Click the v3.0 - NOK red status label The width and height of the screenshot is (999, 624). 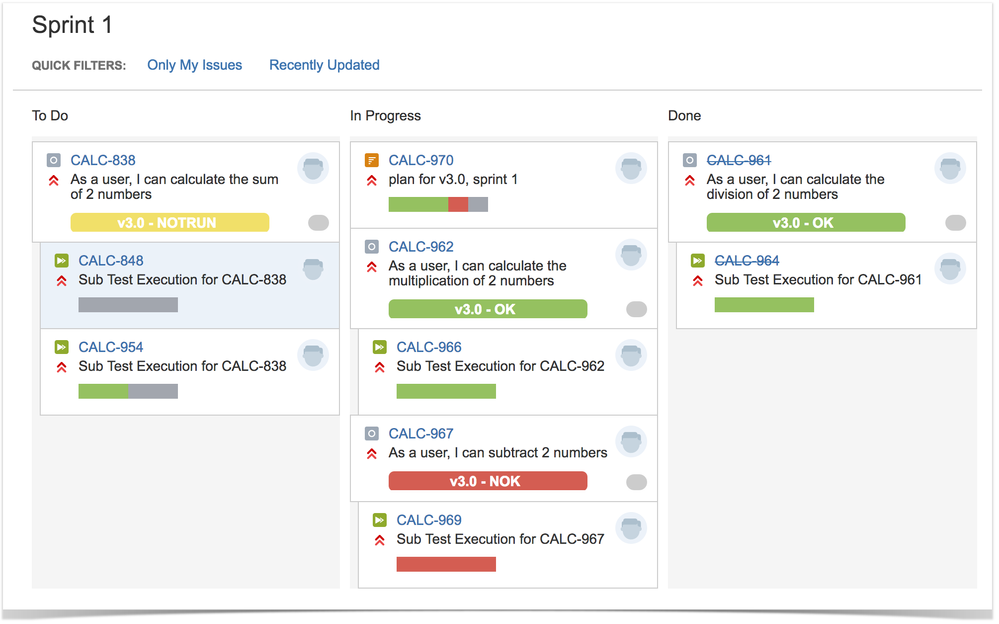[487, 481]
